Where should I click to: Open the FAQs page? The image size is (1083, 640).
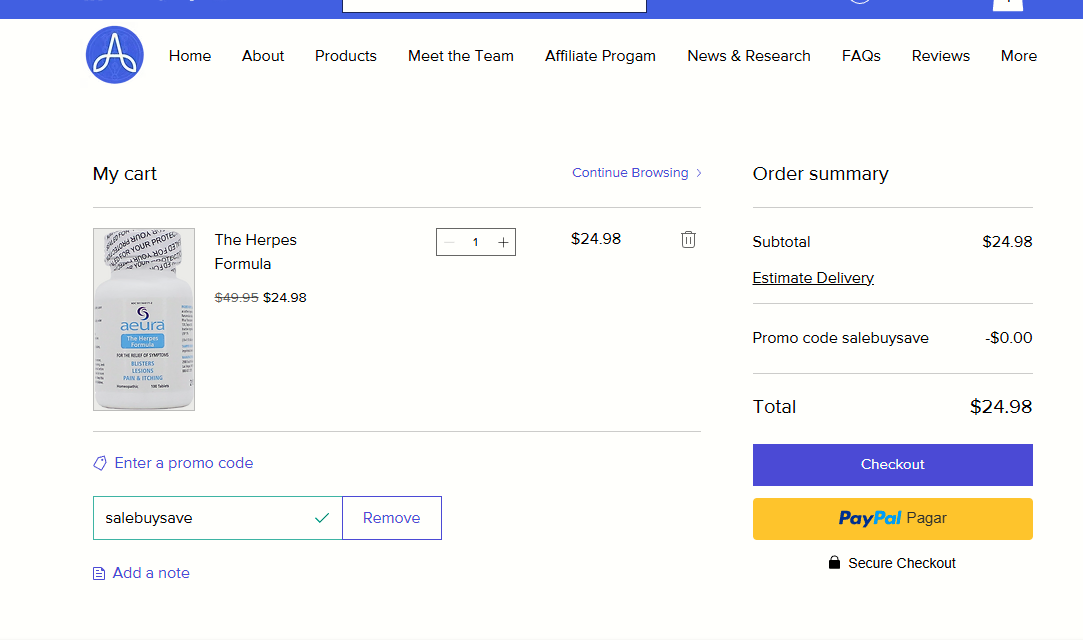[x=861, y=56]
